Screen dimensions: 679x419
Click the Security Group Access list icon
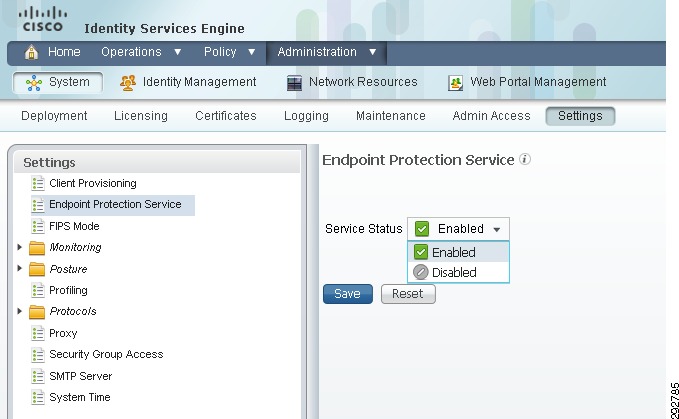tap(38, 355)
